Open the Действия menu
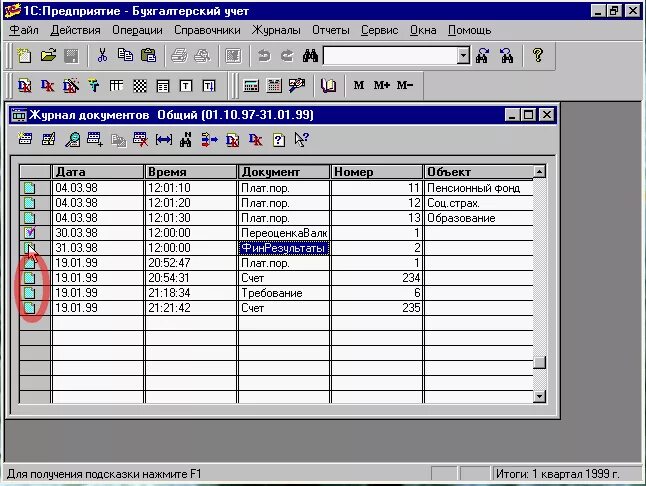This screenshot has width=646, height=486. pyautogui.click(x=75, y=30)
